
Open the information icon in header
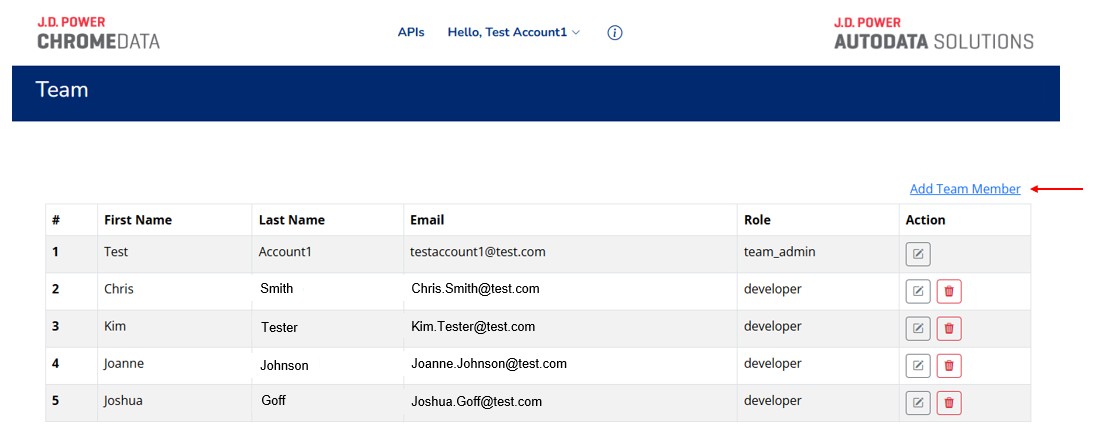615,33
